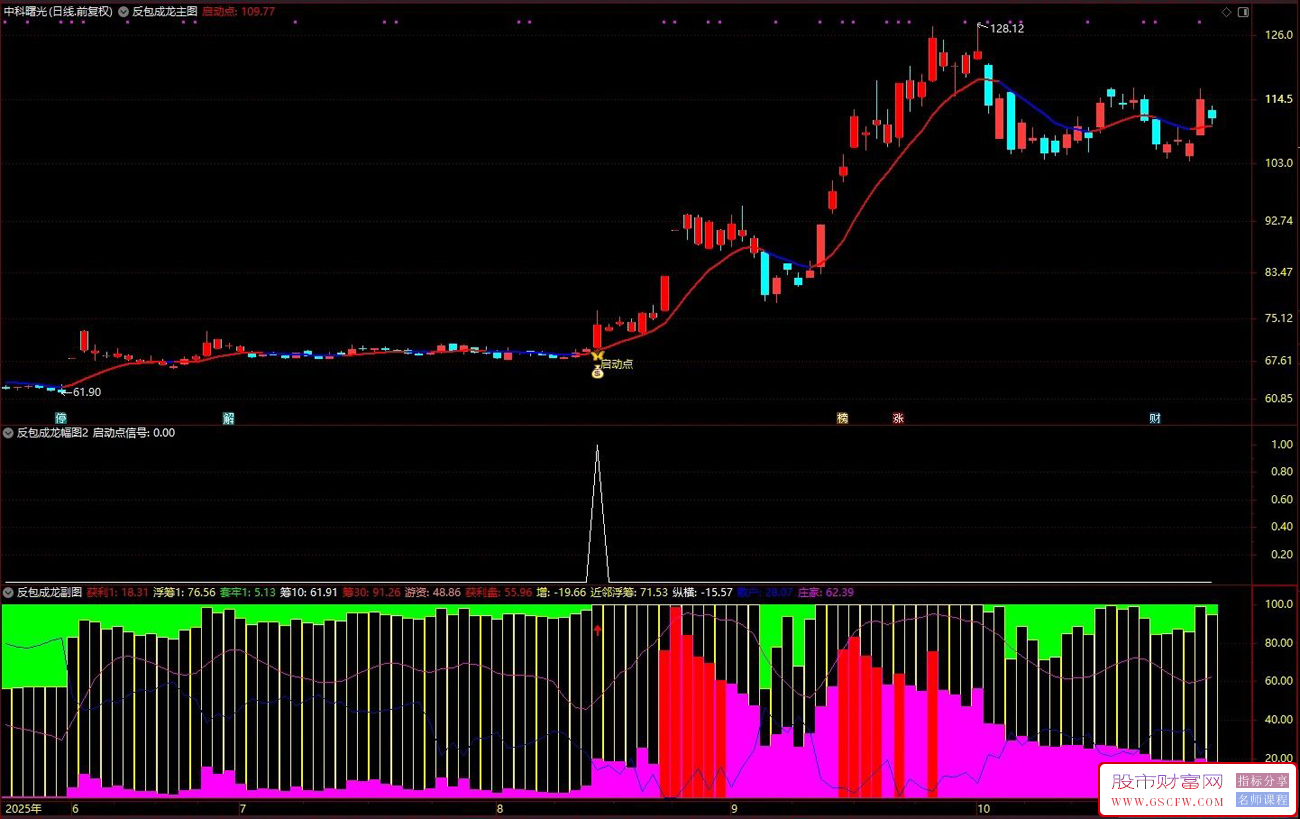
Task: Click the 103.0 price axis label
Action: click(1279, 162)
